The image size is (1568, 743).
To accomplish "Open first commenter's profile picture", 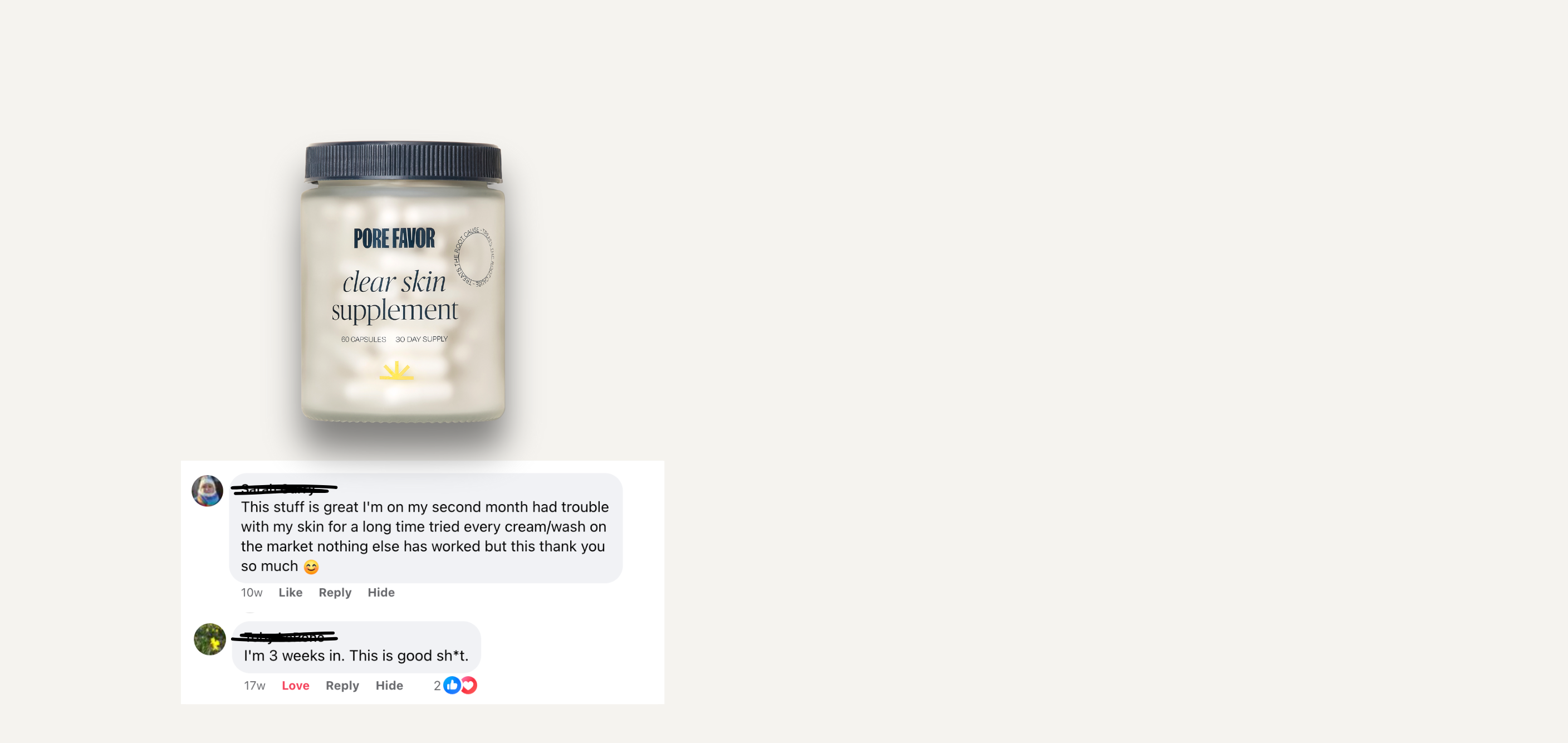I will coord(208,491).
